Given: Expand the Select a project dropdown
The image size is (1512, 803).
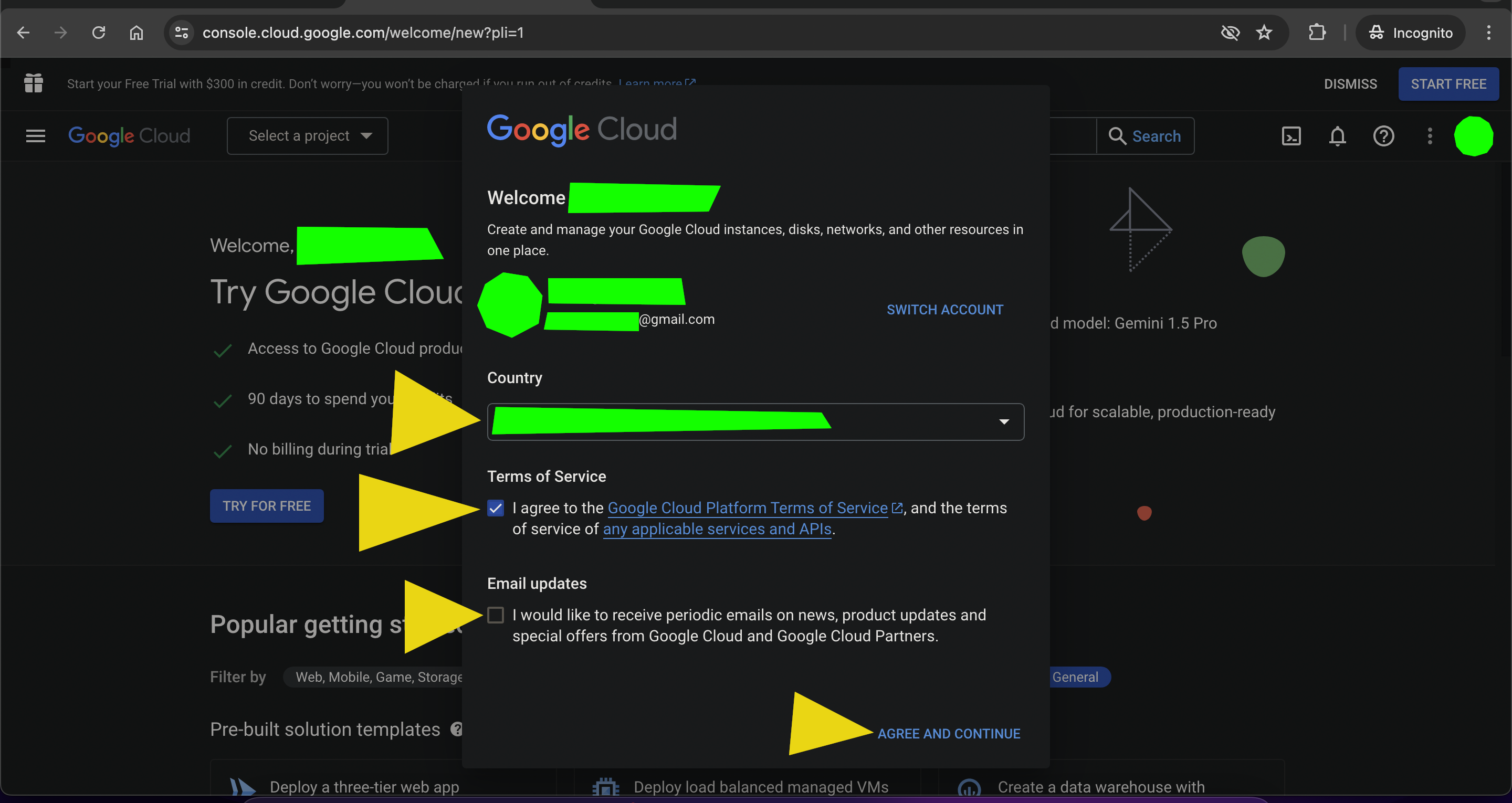Looking at the screenshot, I should pyautogui.click(x=308, y=136).
